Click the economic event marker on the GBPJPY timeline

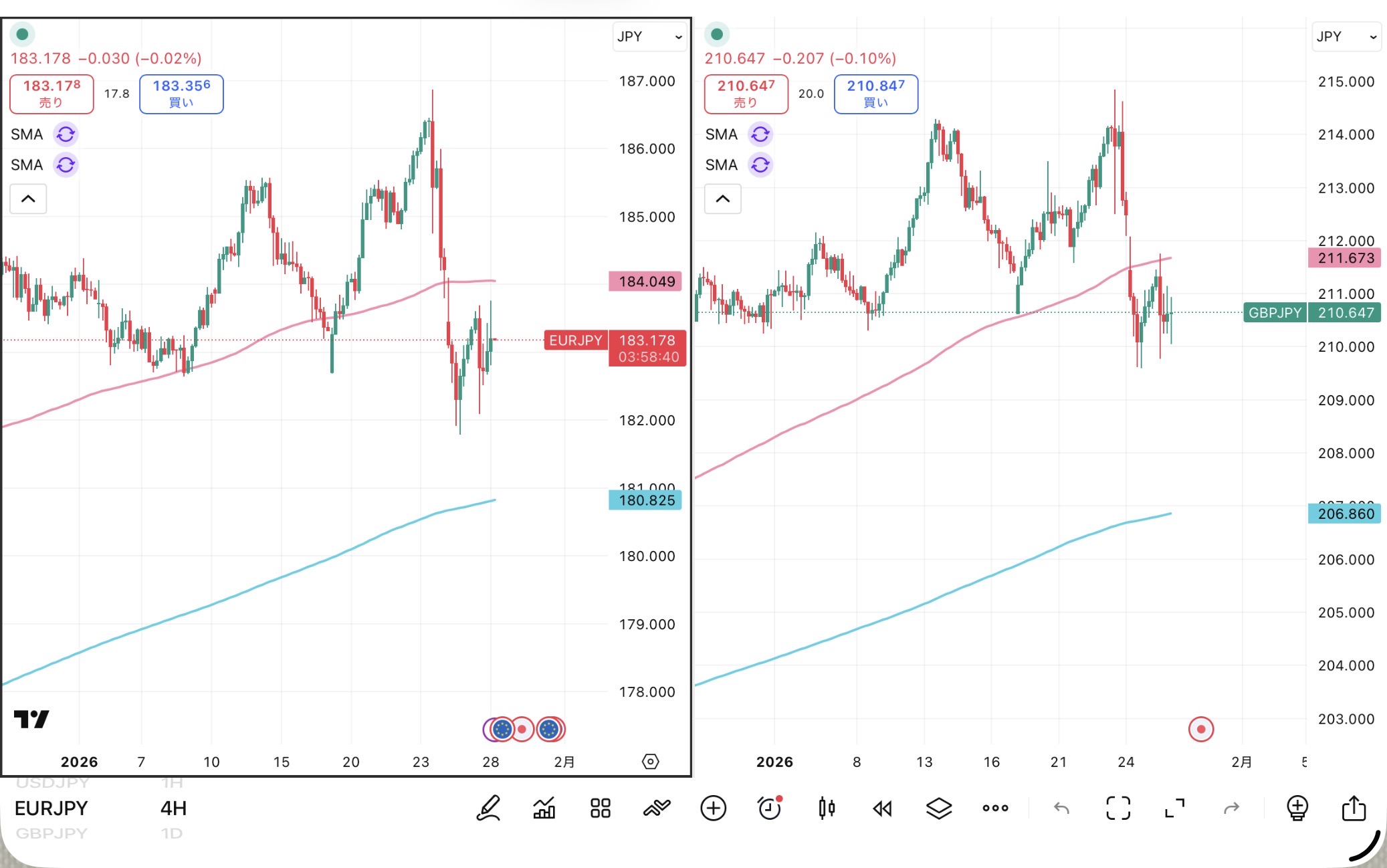click(x=1200, y=729)
